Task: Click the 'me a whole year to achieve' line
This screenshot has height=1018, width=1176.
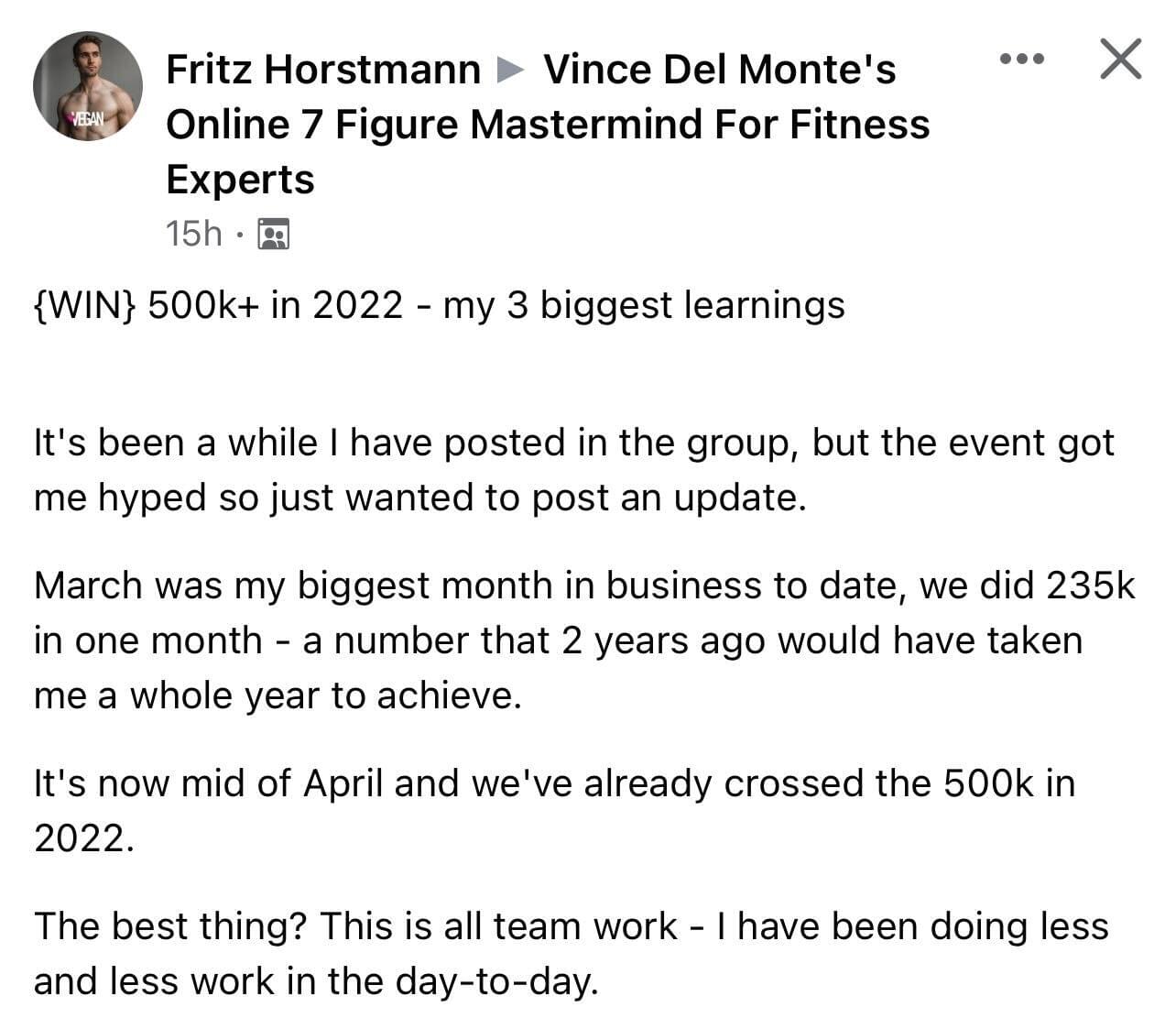Action: [278, 696]
